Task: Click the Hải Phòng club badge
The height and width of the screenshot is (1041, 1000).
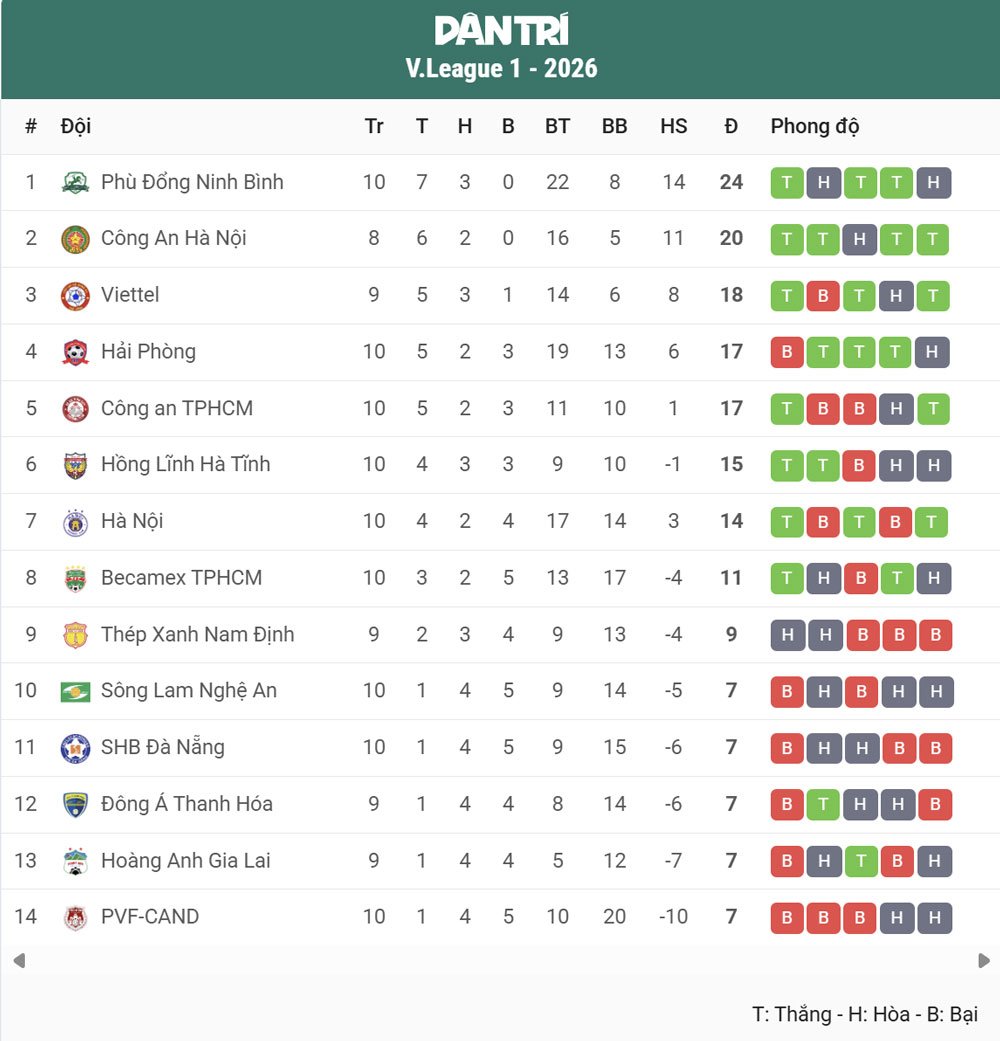Action: click(75, 352)
